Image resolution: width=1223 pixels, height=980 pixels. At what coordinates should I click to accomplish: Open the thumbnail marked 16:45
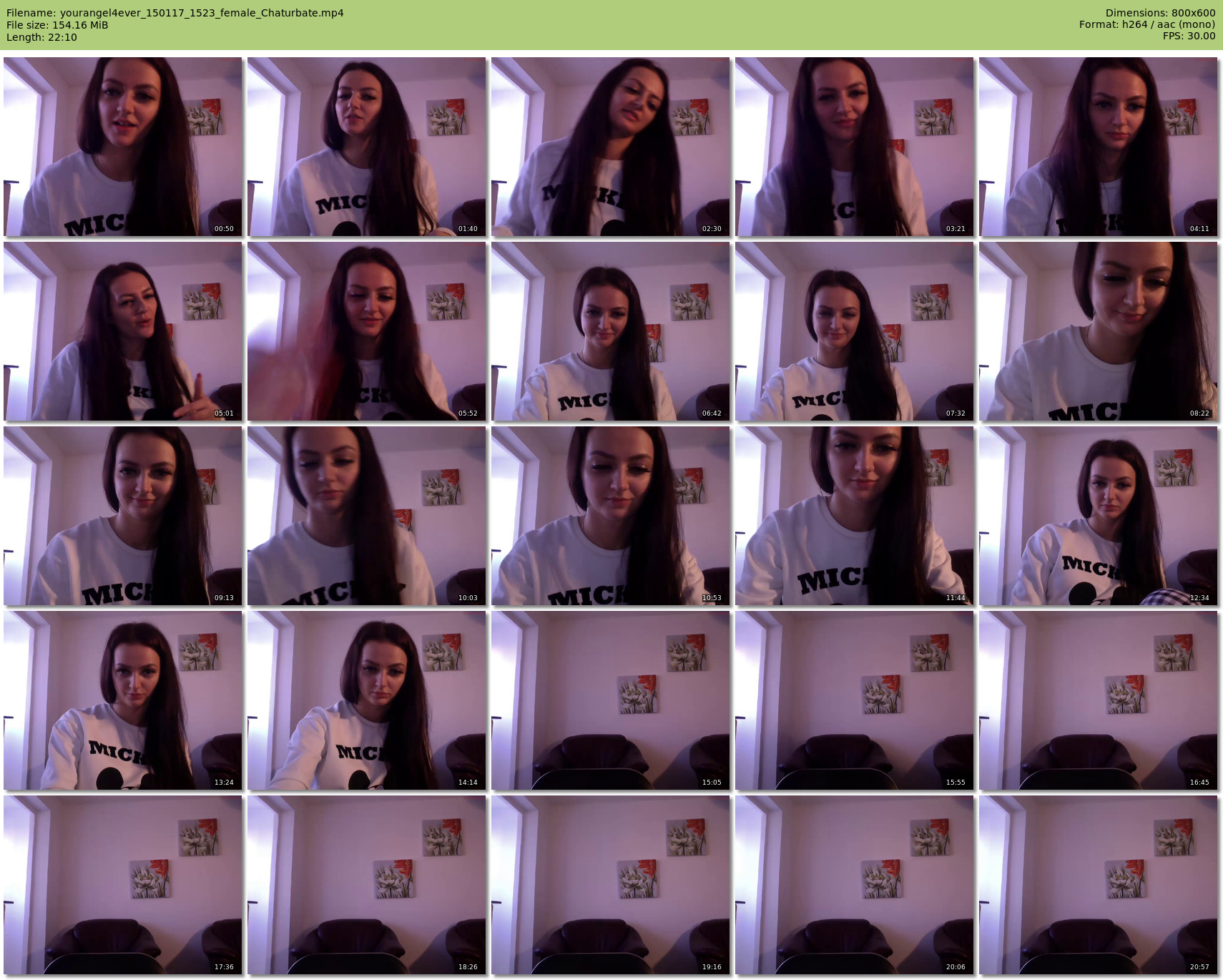(1098, 700)
